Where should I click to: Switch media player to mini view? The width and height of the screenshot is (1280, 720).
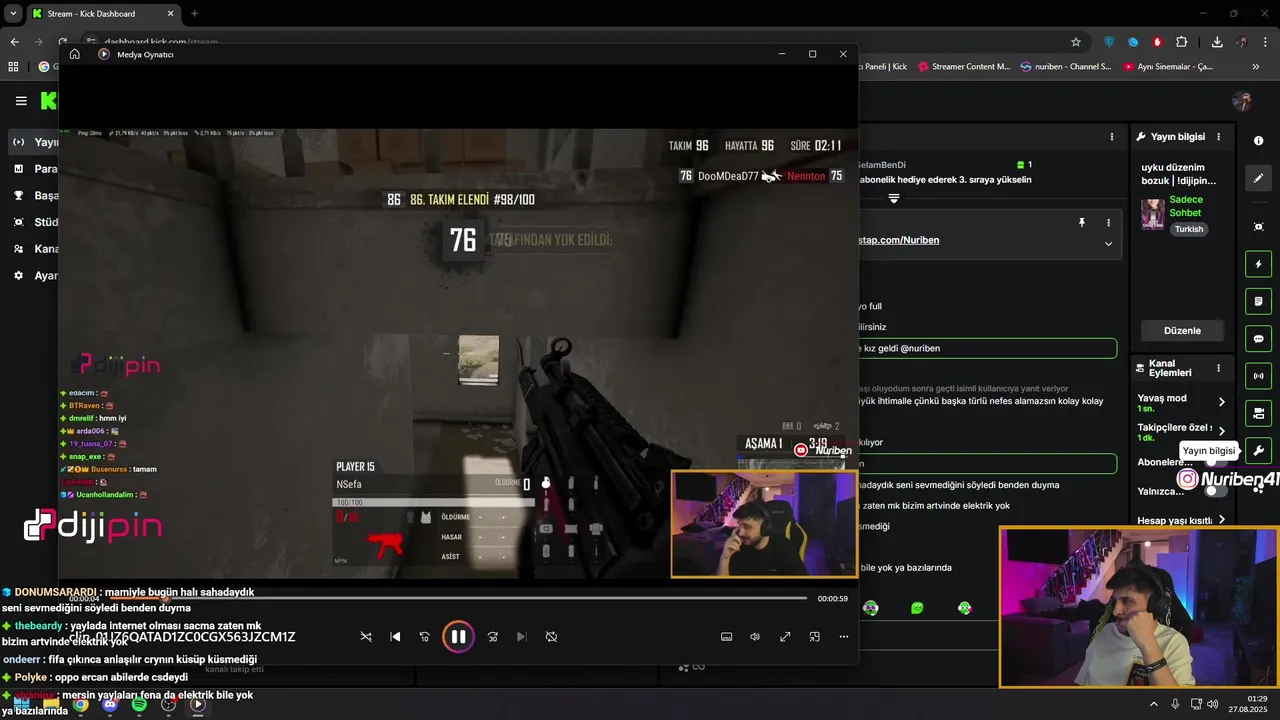pyautogui.click(x=814, y=637)
